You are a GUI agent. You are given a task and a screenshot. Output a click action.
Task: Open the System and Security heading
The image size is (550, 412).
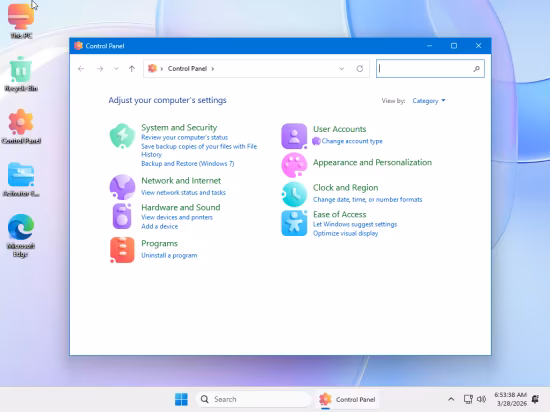179,127
